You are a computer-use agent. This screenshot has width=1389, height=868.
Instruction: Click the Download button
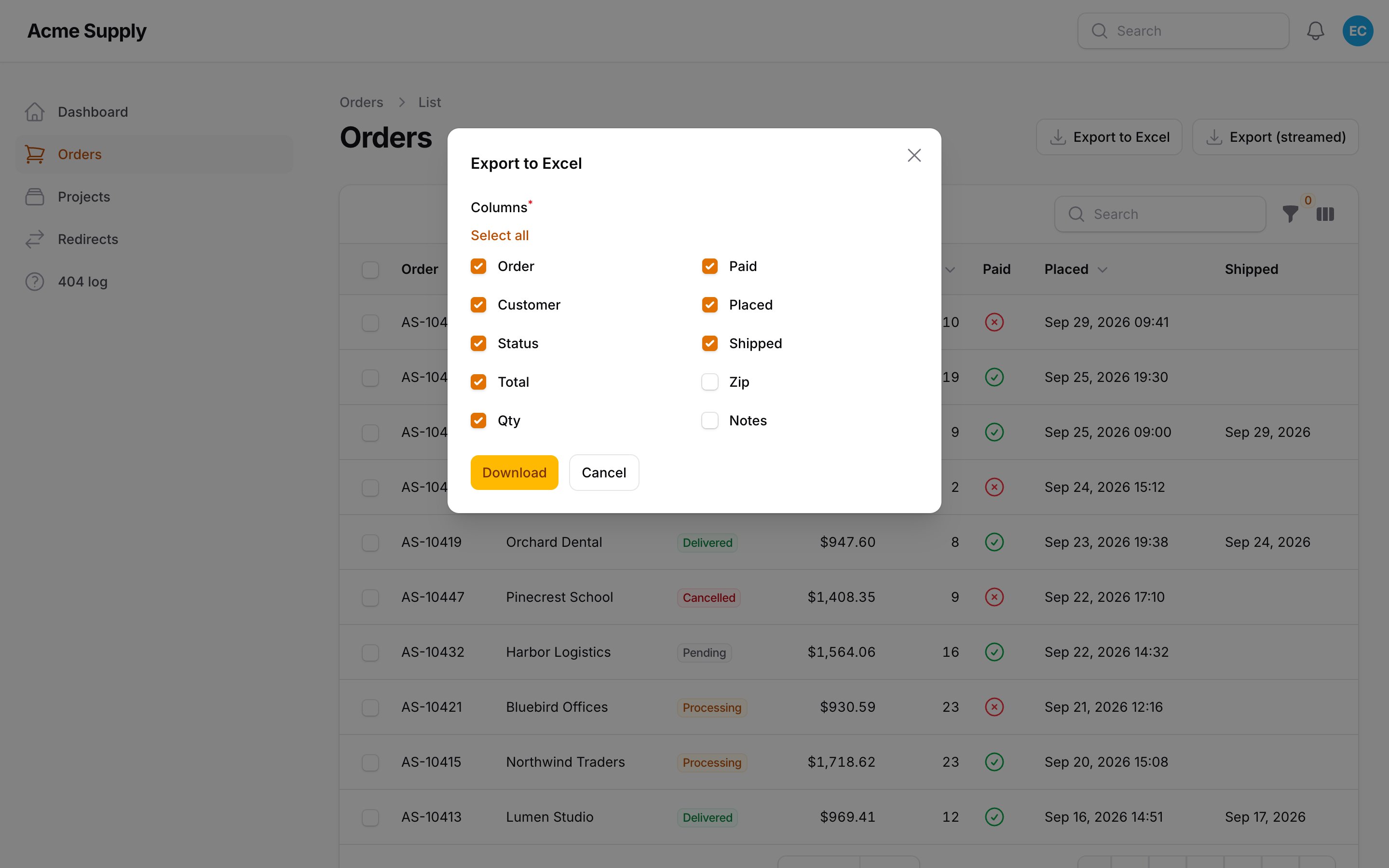pyautogui.click(x=514, y=473)
